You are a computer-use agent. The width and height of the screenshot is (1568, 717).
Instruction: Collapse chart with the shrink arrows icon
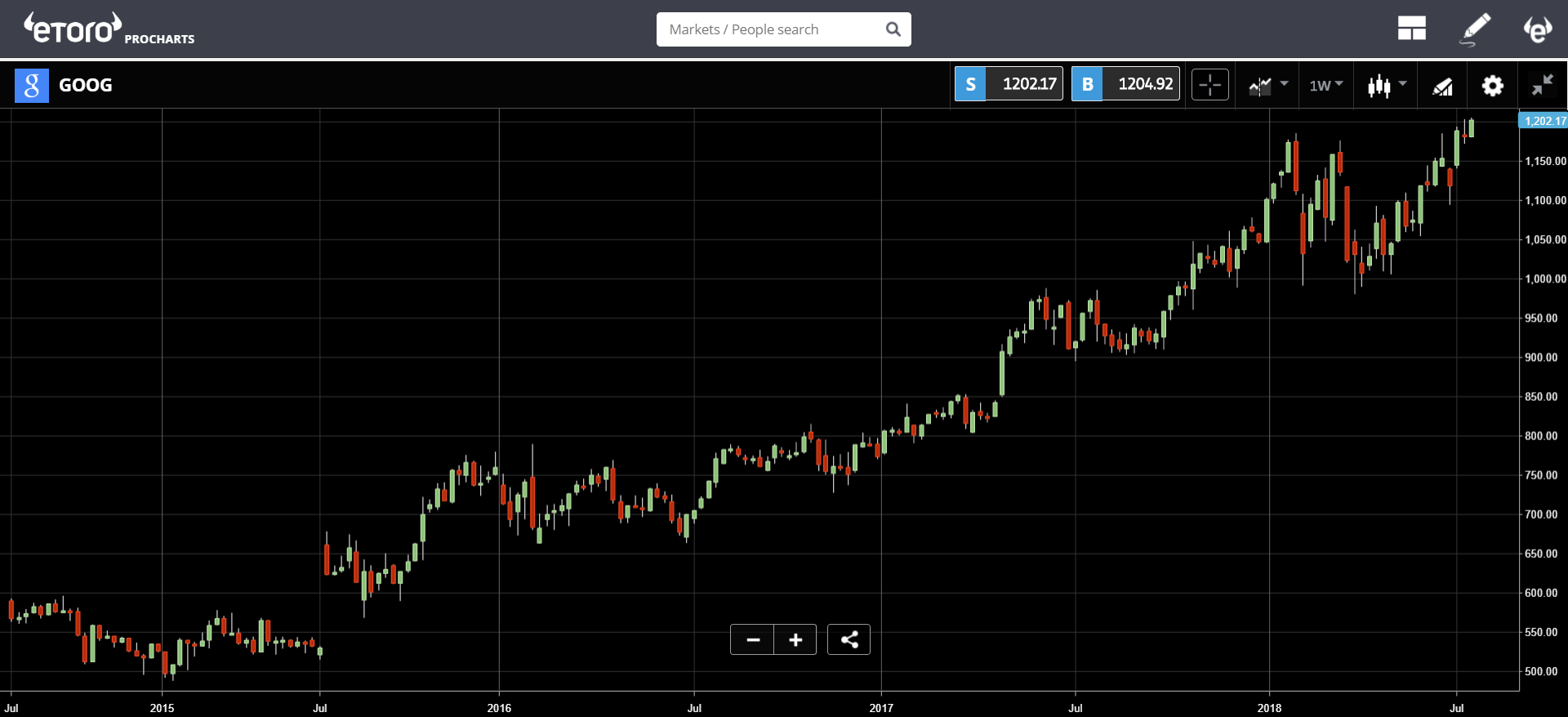1542,85
